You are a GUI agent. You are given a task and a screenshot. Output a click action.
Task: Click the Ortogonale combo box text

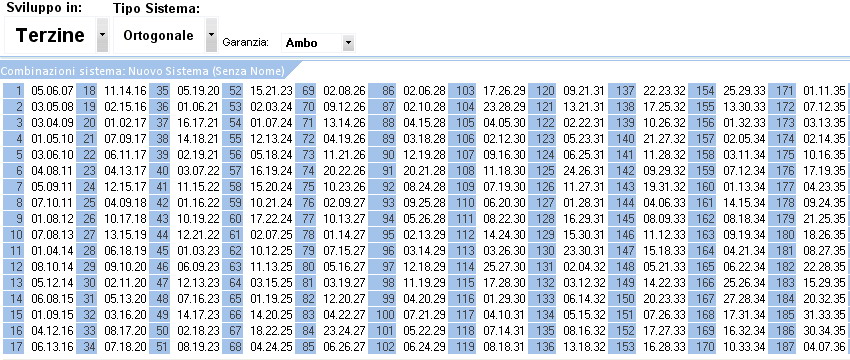[x=159, y=35]
